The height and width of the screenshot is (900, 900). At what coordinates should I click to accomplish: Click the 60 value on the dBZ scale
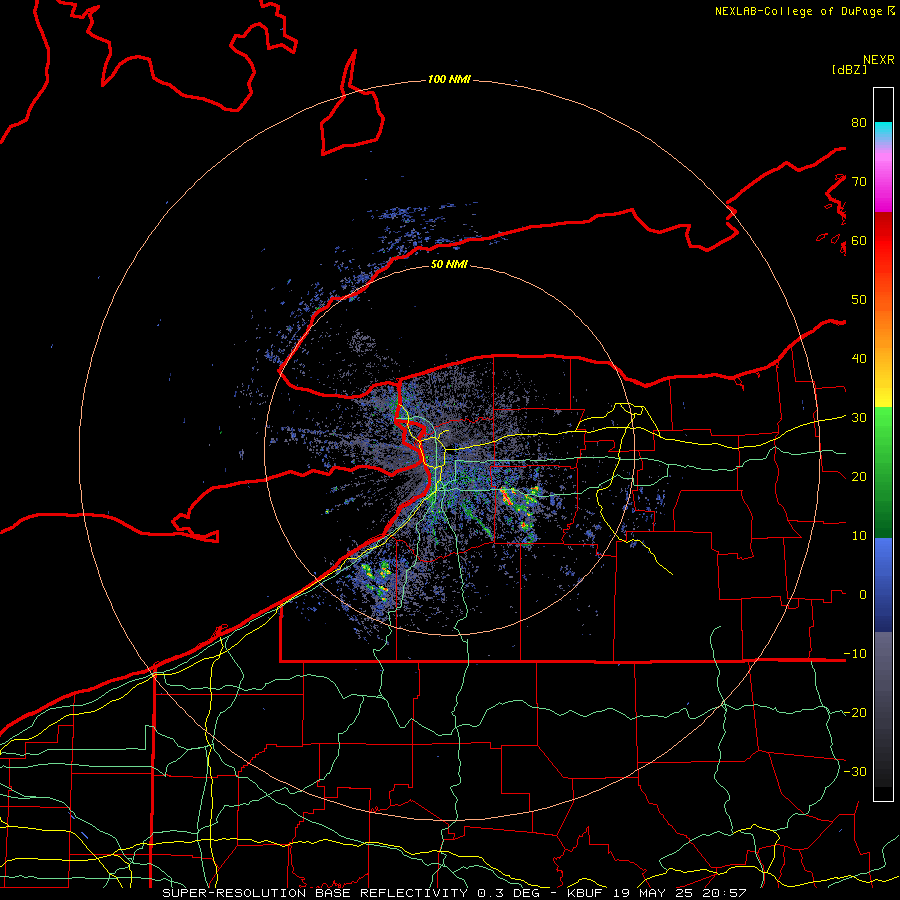coord(859,240)
